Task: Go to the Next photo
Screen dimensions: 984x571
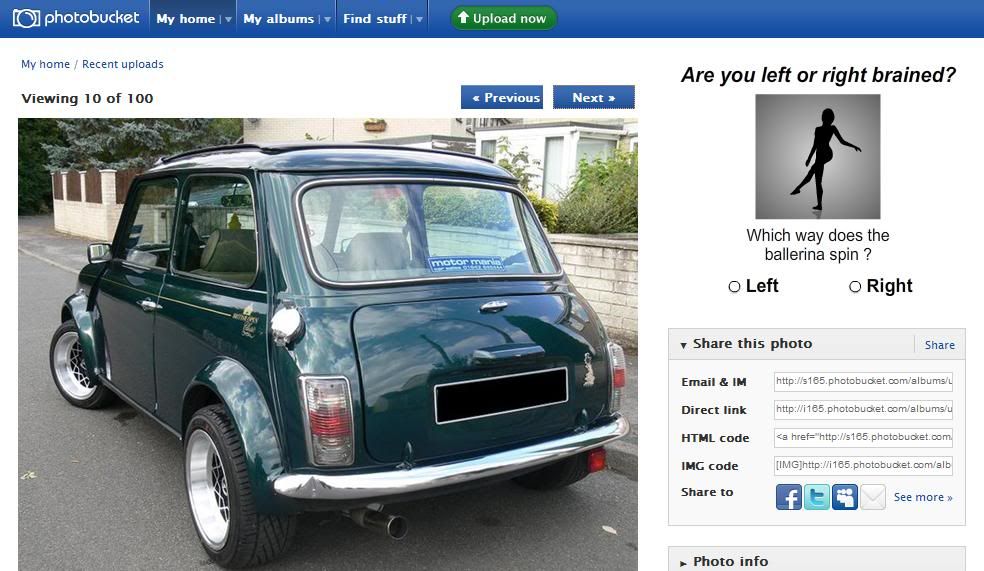Action: (x=594, y=97)
